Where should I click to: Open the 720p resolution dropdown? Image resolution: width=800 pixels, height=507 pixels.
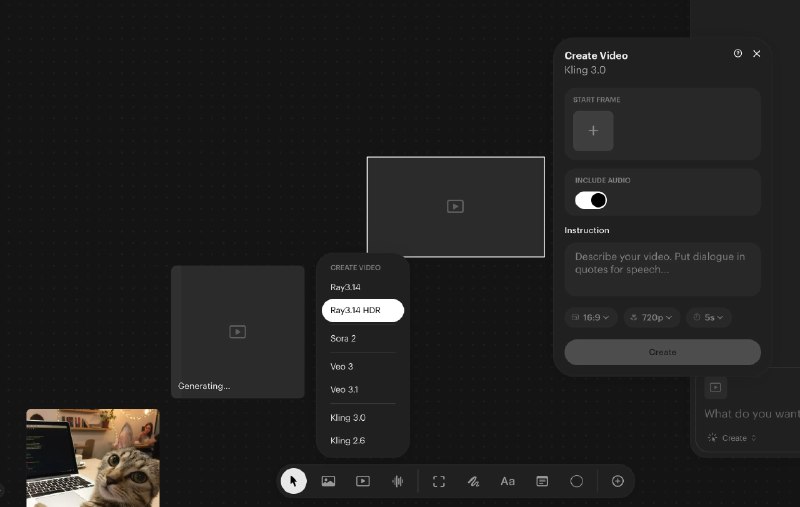click(652, 317)
